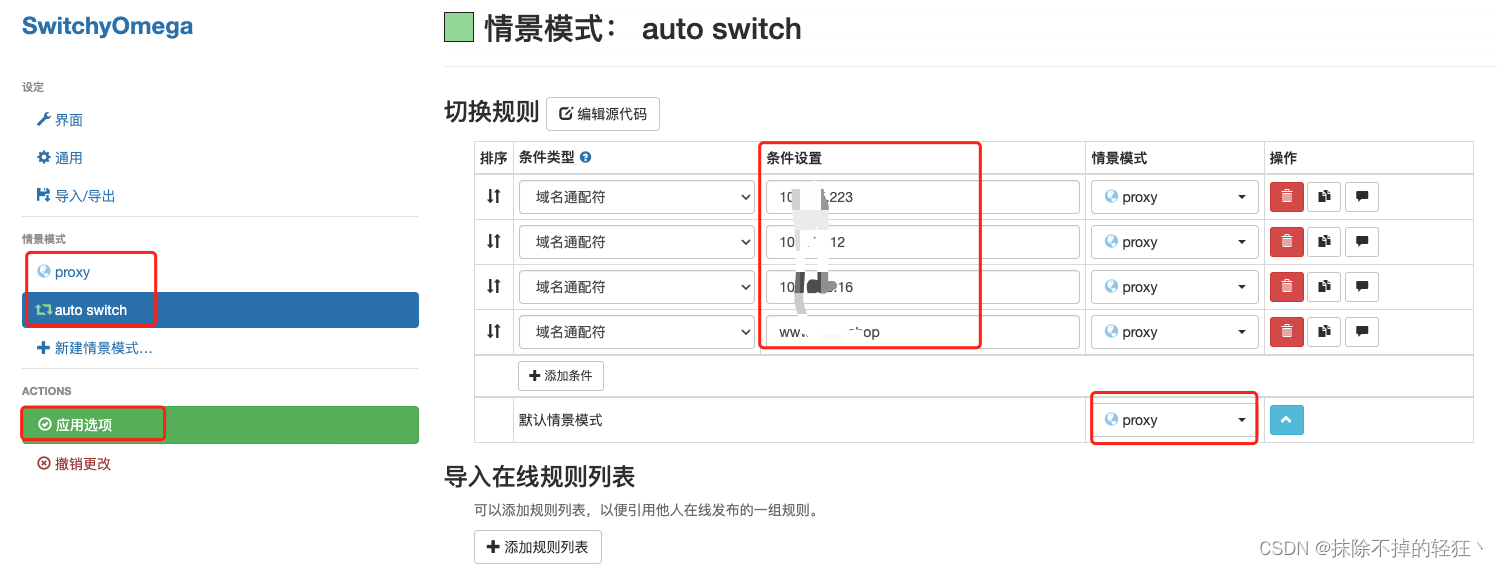Click the blue chevron-up button in default row

click(1286, 420)
